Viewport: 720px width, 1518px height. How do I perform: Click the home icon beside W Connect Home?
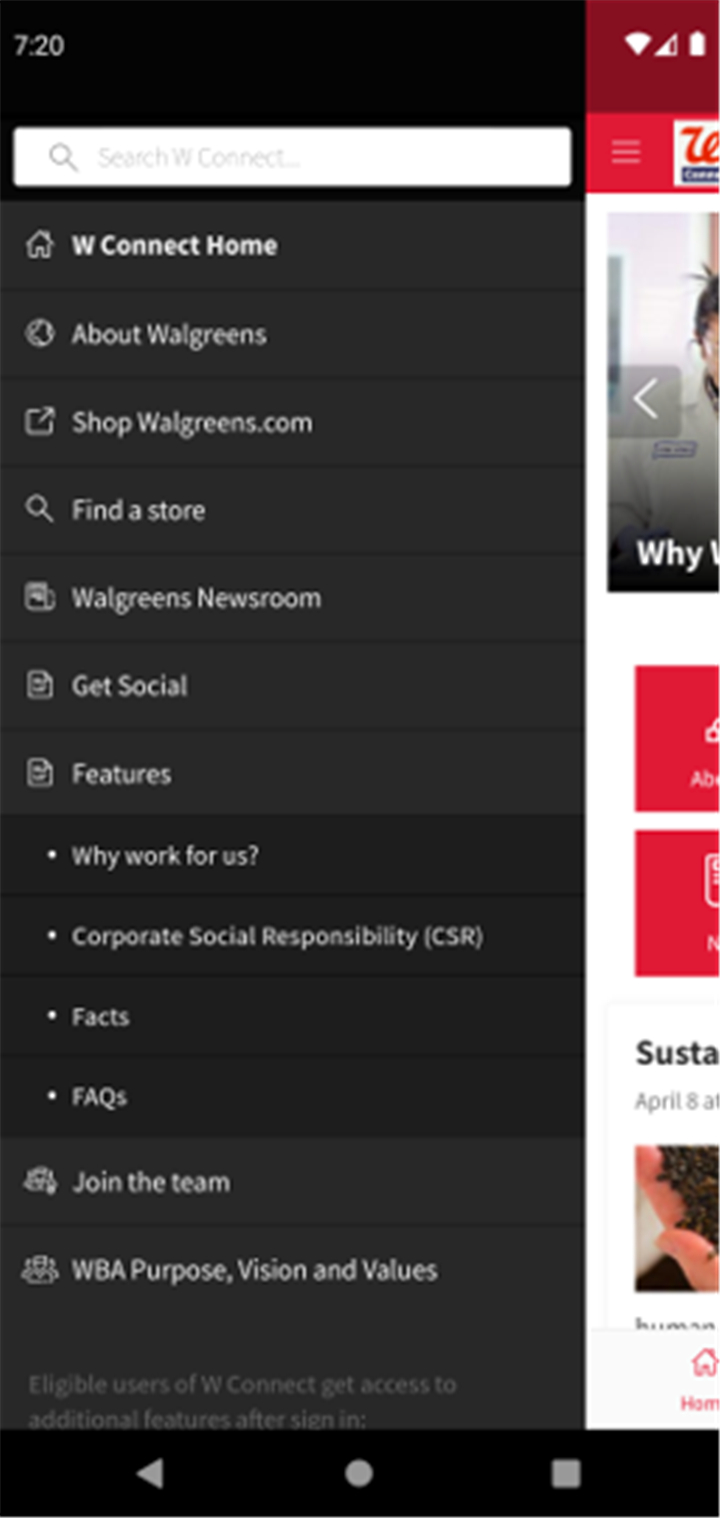(39, 245)
